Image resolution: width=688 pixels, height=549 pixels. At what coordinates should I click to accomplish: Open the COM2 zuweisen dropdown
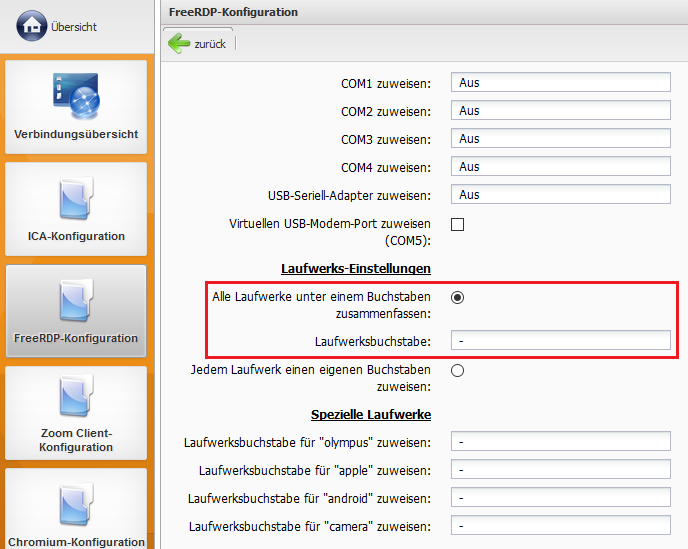(560, 111)
